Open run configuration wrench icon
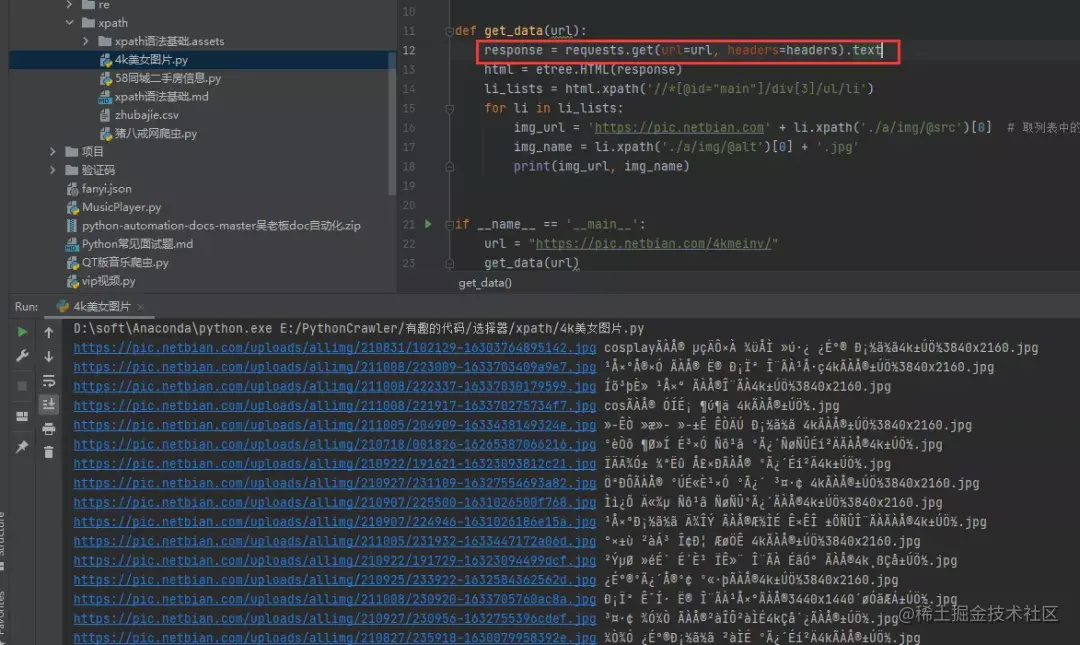This screenshot has width=1080, height=645. coord(22,356)
